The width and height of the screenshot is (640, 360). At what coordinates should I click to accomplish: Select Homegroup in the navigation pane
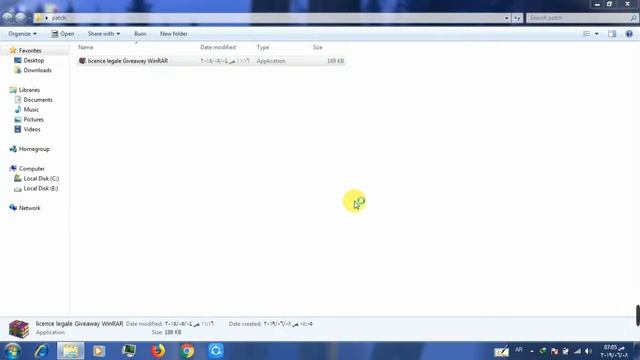click(34, 149)
